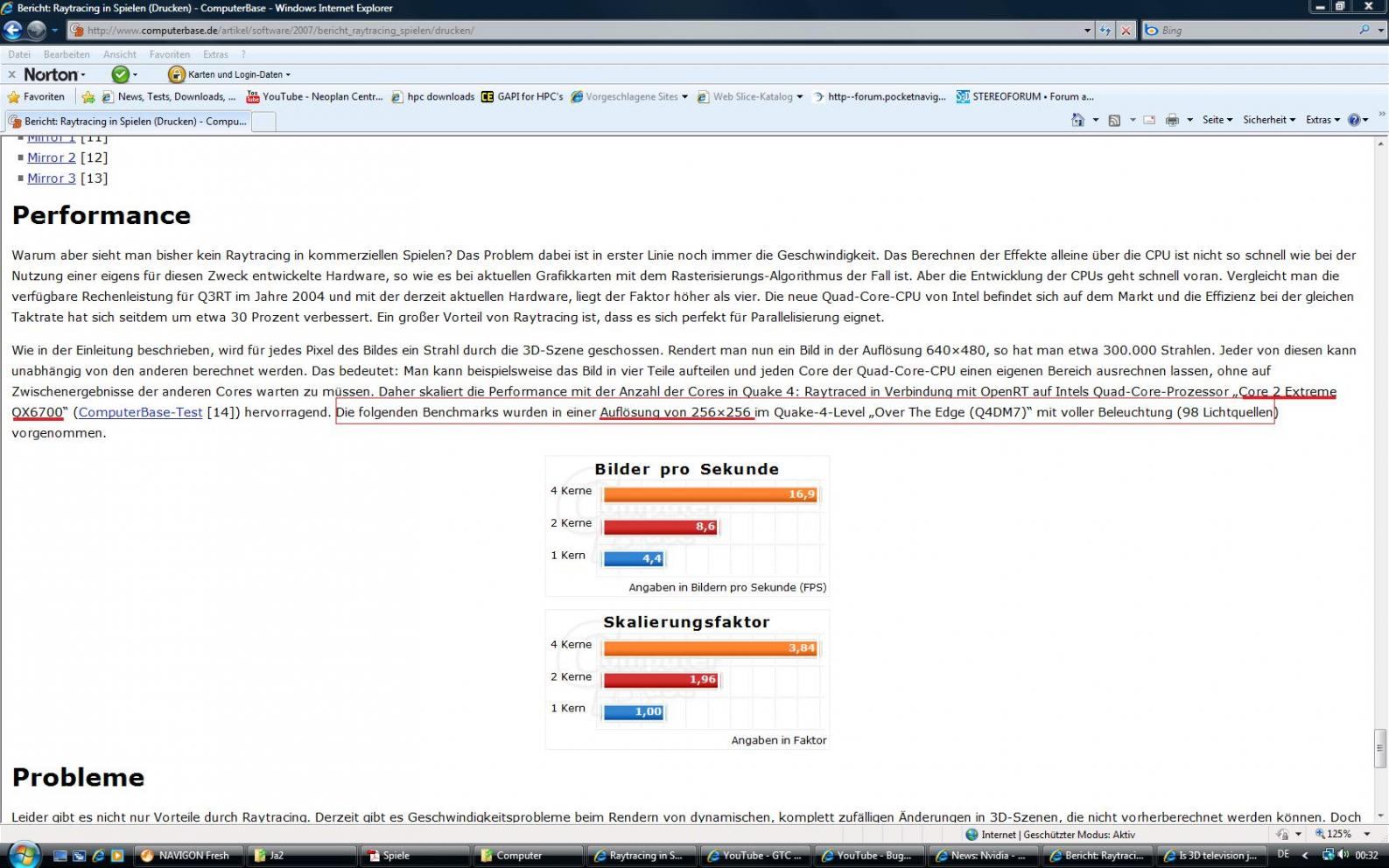Open the Datei menu

19,54
